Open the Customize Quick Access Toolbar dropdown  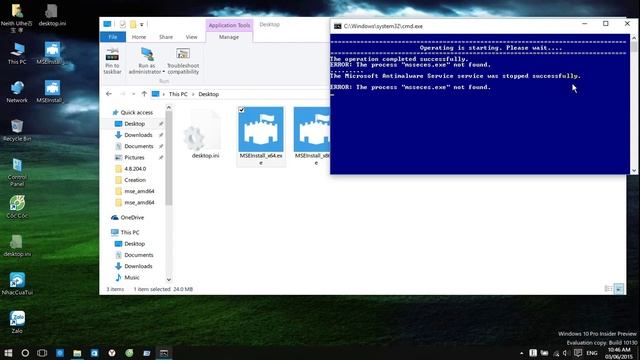point(142,25)
